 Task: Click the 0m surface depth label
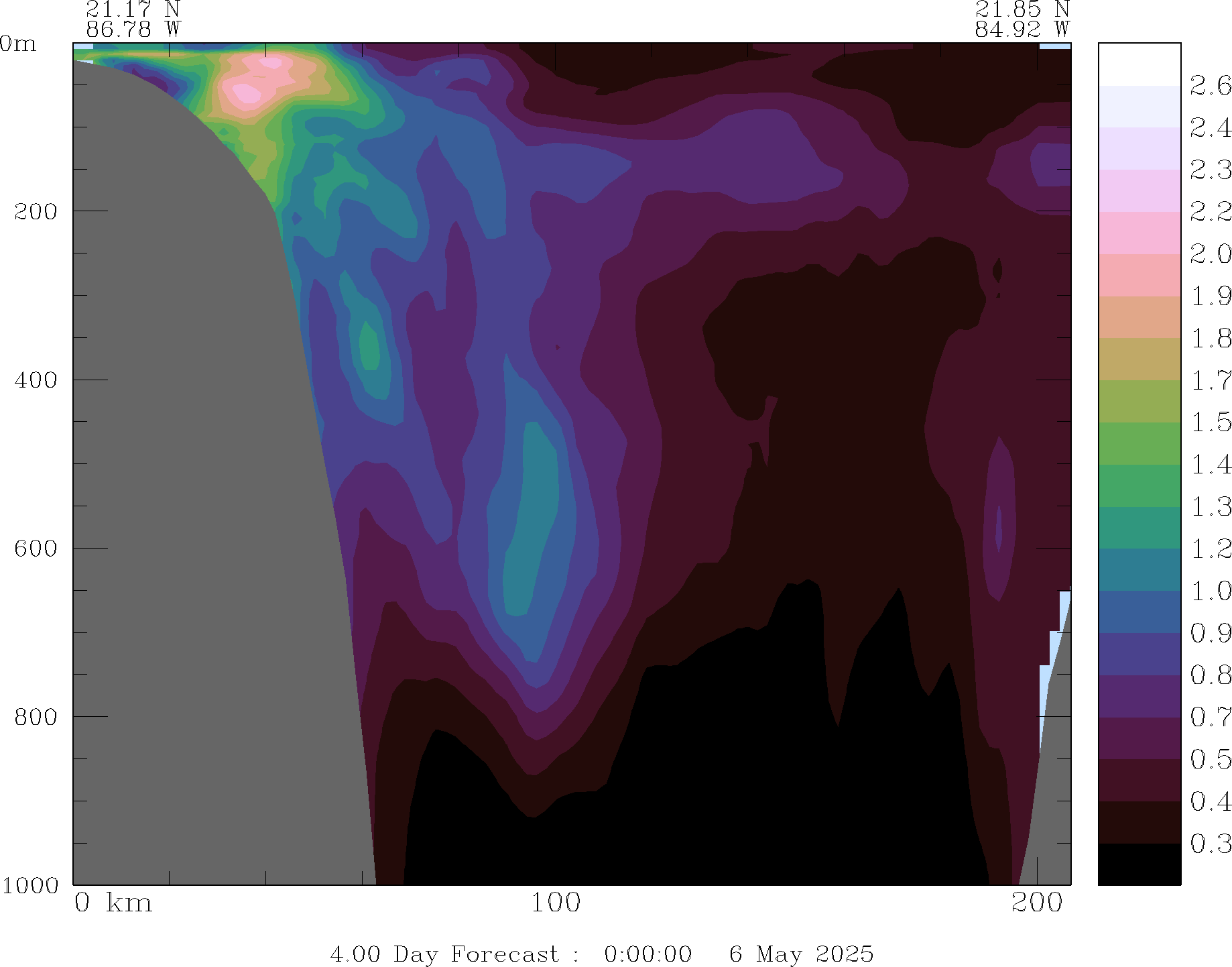[x=18, y=44]
